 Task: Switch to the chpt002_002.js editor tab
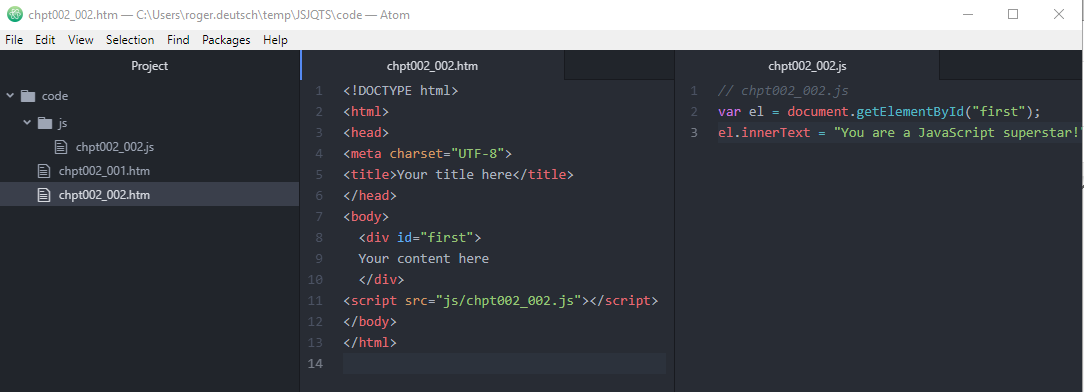807,66
